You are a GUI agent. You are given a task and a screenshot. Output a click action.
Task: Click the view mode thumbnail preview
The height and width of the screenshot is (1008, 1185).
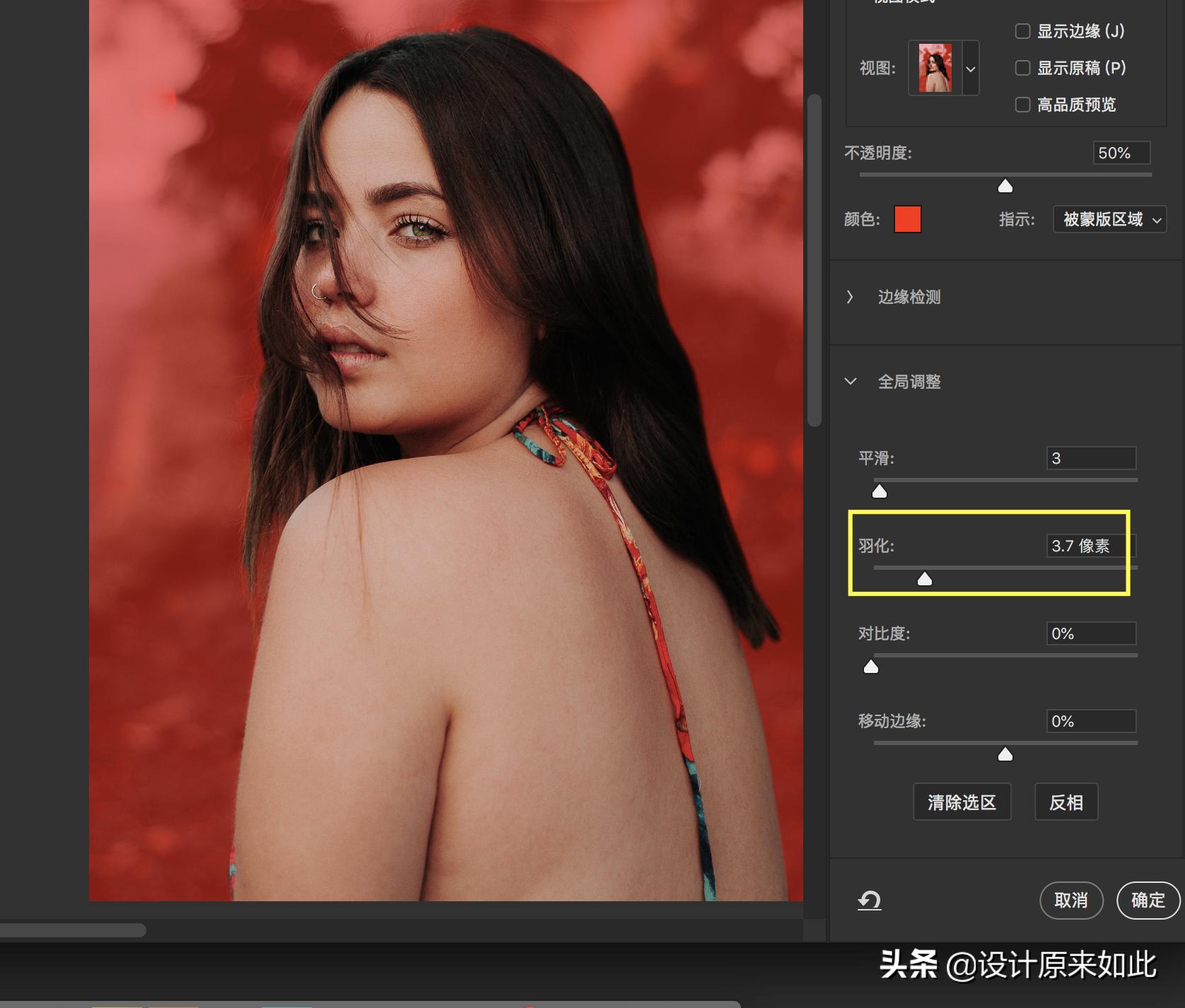coord(935,68)
